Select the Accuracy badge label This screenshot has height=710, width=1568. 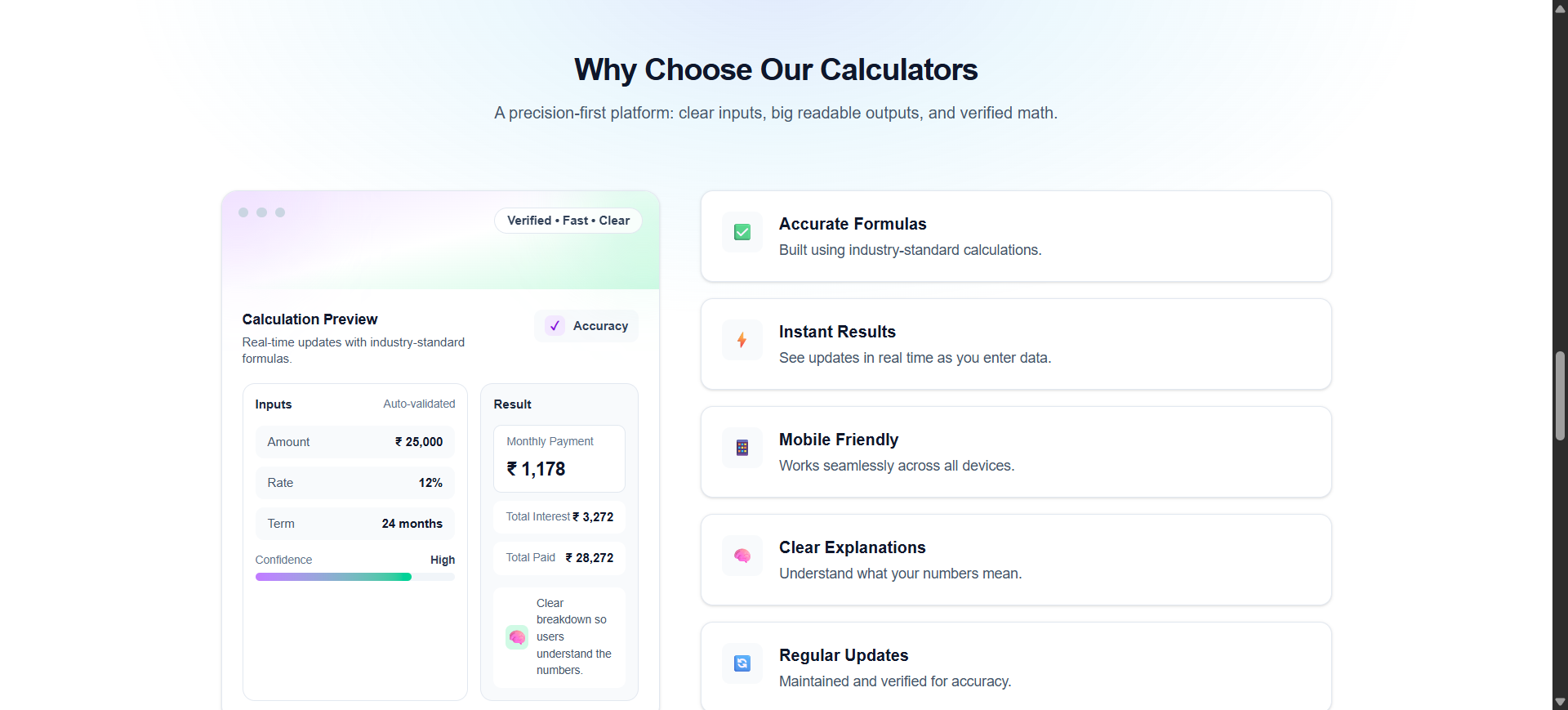click(600, 326)
